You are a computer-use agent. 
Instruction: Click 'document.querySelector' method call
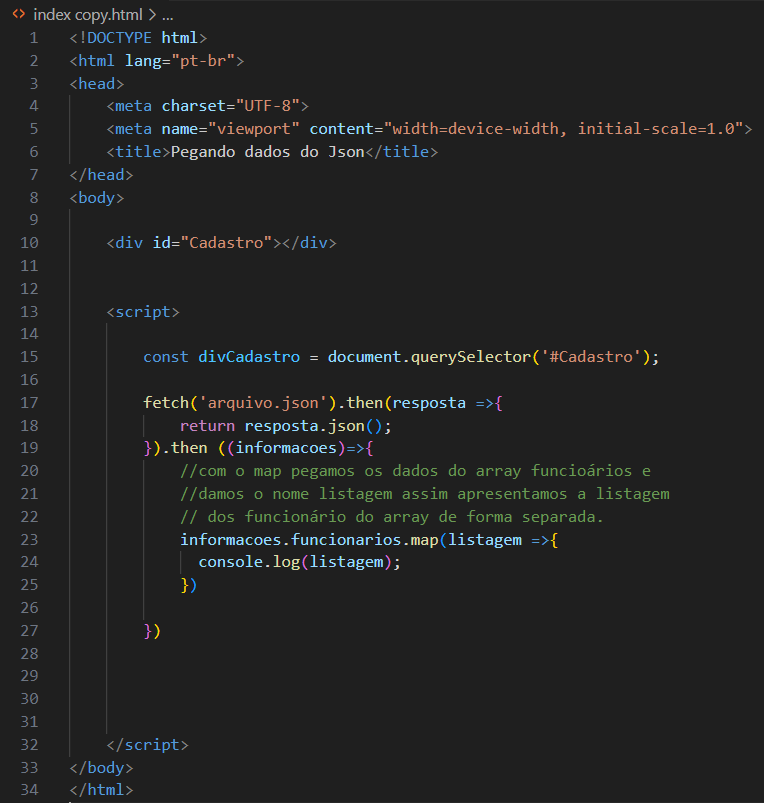click(x=429, y=357)
